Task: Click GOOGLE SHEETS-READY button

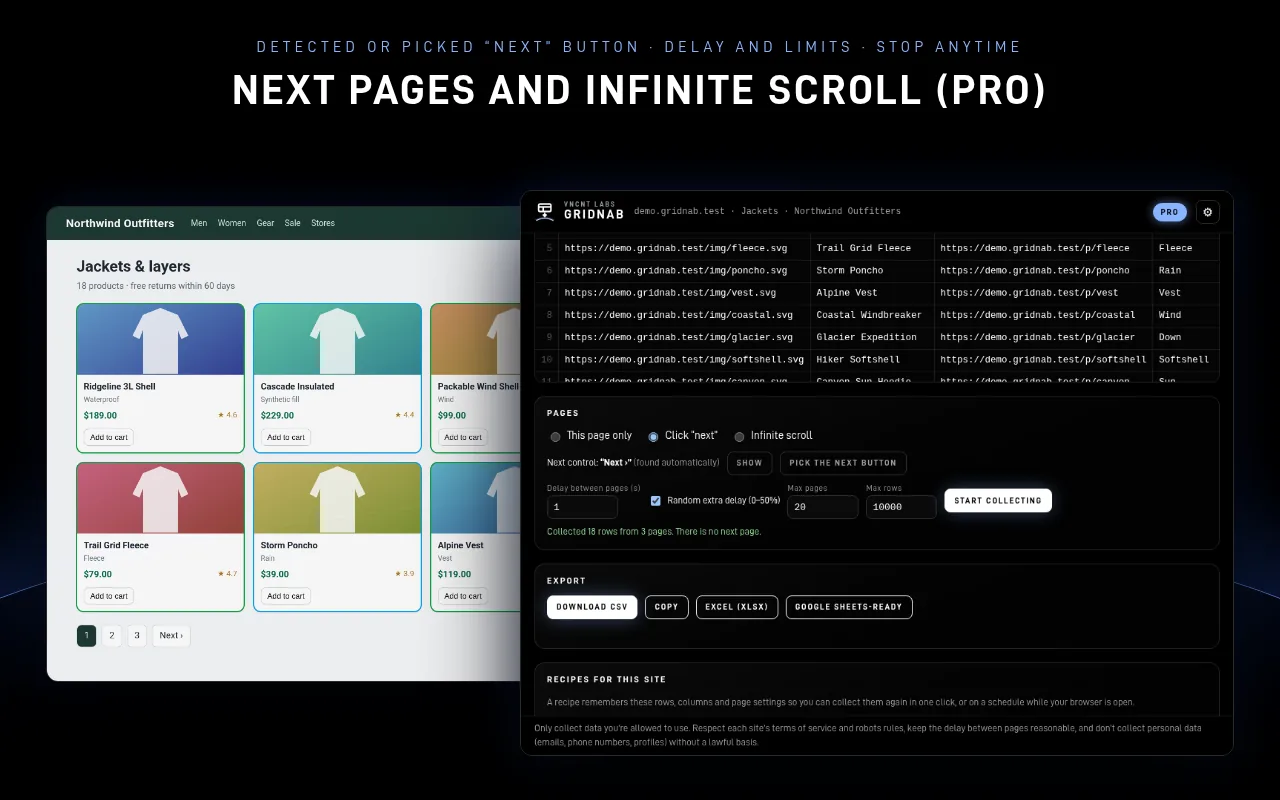Action: (x=849, y=607)
